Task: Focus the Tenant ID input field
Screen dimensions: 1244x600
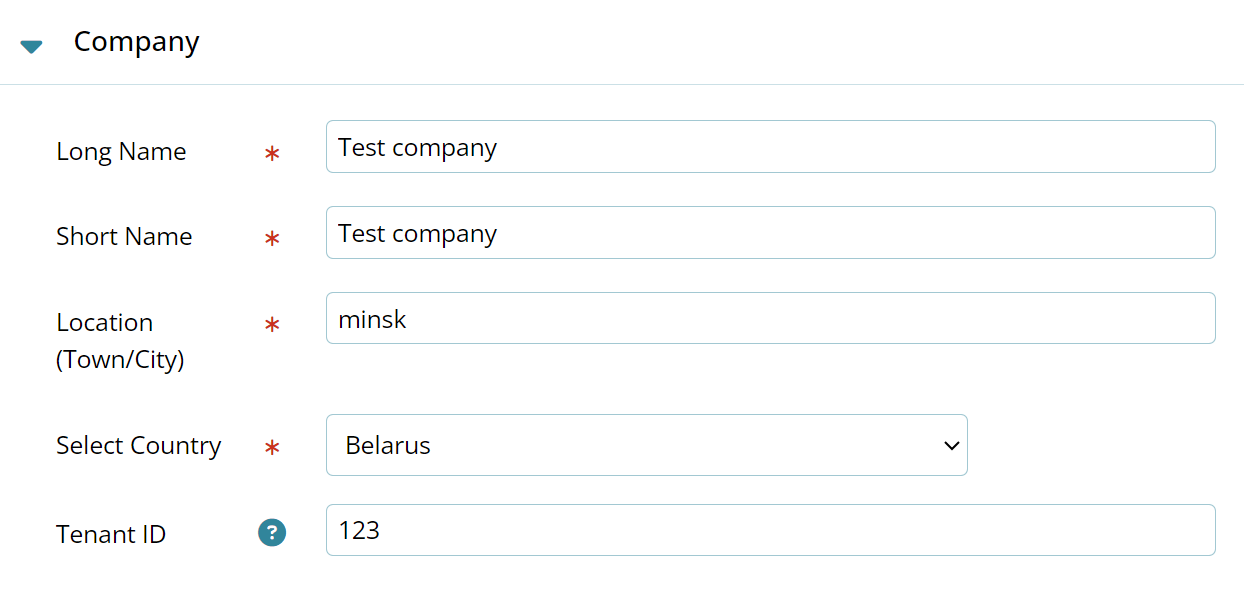Action: pos(771,530)
